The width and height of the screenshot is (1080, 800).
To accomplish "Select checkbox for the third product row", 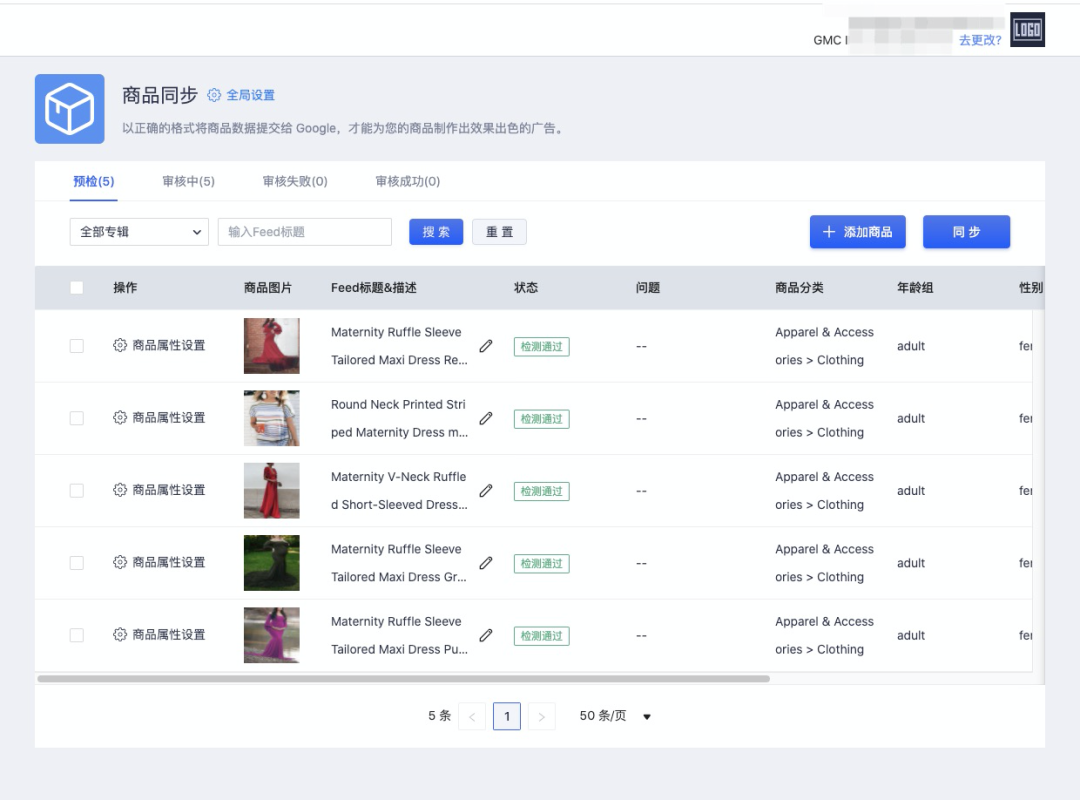I will point(77,491).
